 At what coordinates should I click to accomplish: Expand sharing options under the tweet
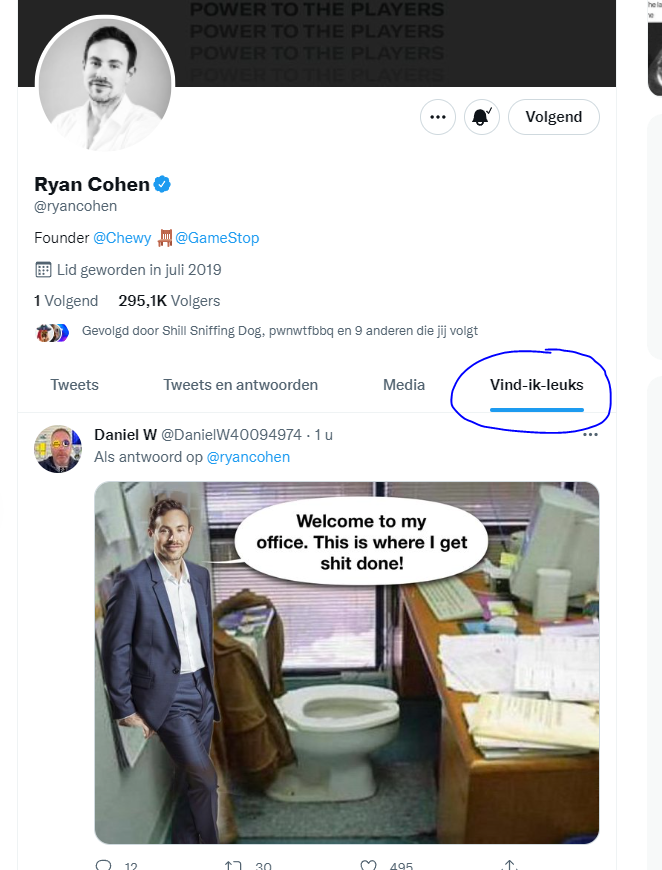pos(508,863)
